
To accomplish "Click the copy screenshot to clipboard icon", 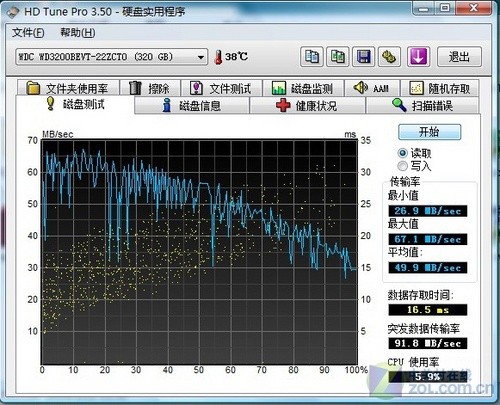I will coord(338,57).
